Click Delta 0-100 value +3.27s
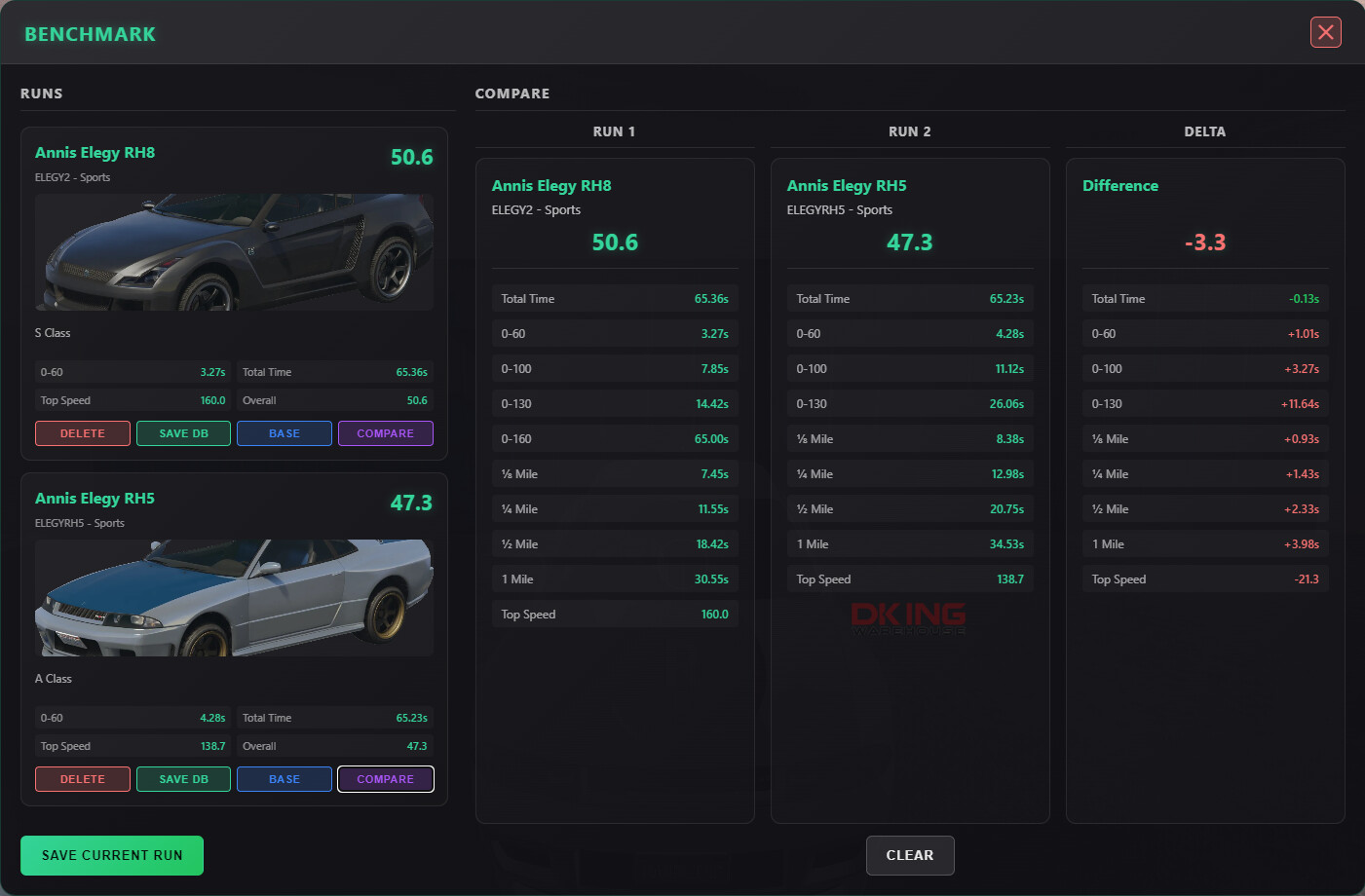 (x=1302, y=369)
